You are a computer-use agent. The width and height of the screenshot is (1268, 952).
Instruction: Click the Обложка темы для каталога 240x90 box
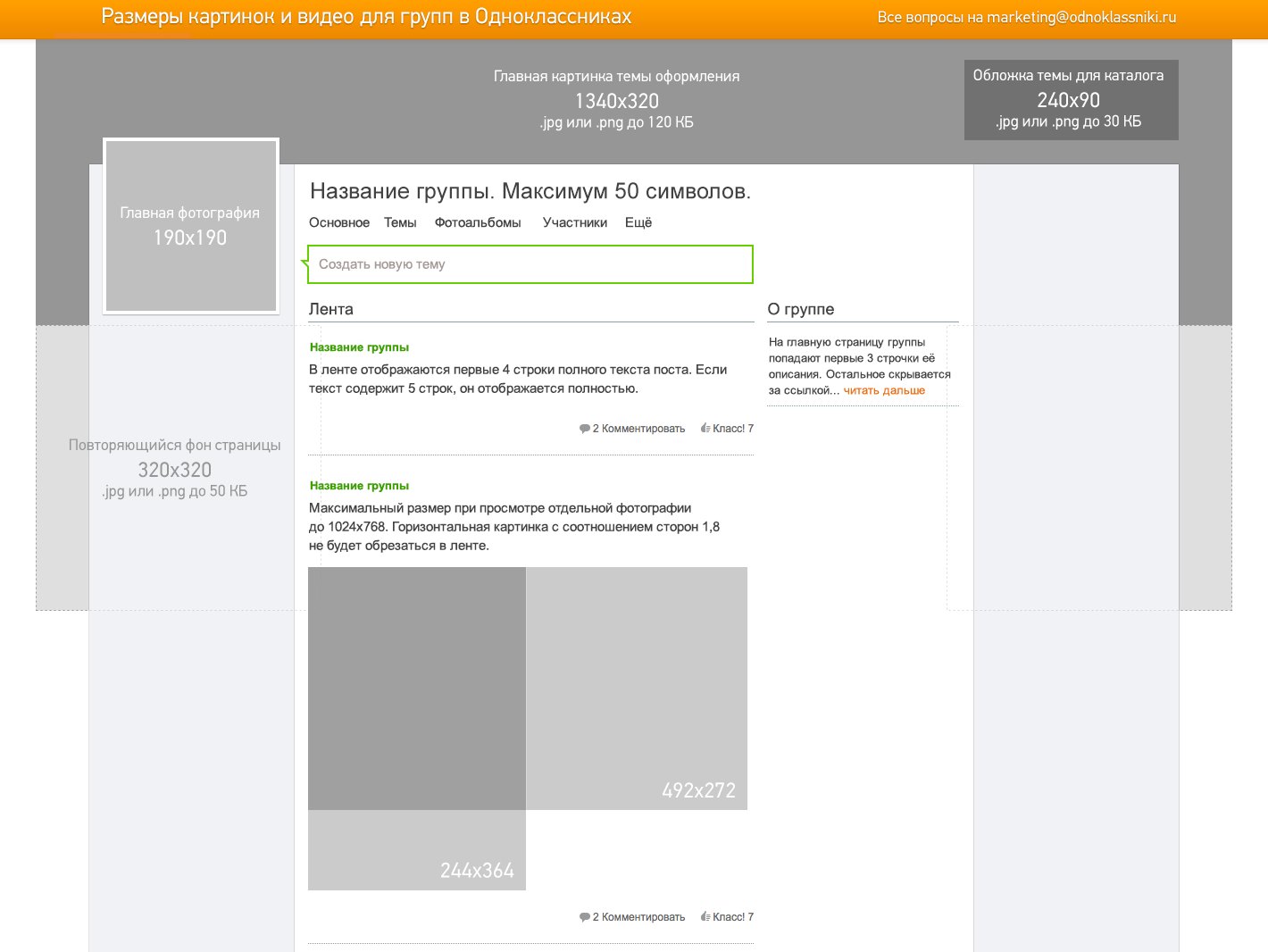pos(1071,100)
